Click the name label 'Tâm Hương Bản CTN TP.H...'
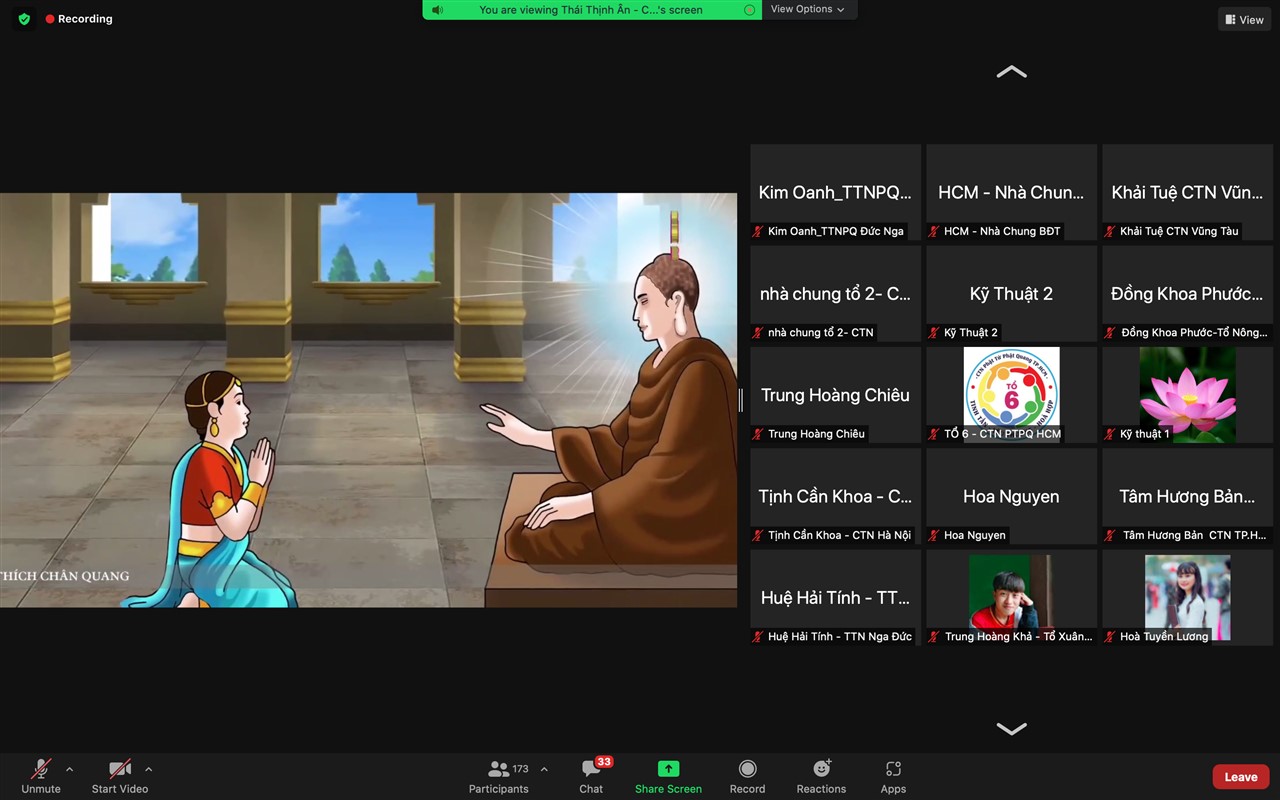1280x800 pixels. [x=1194, y=535]
